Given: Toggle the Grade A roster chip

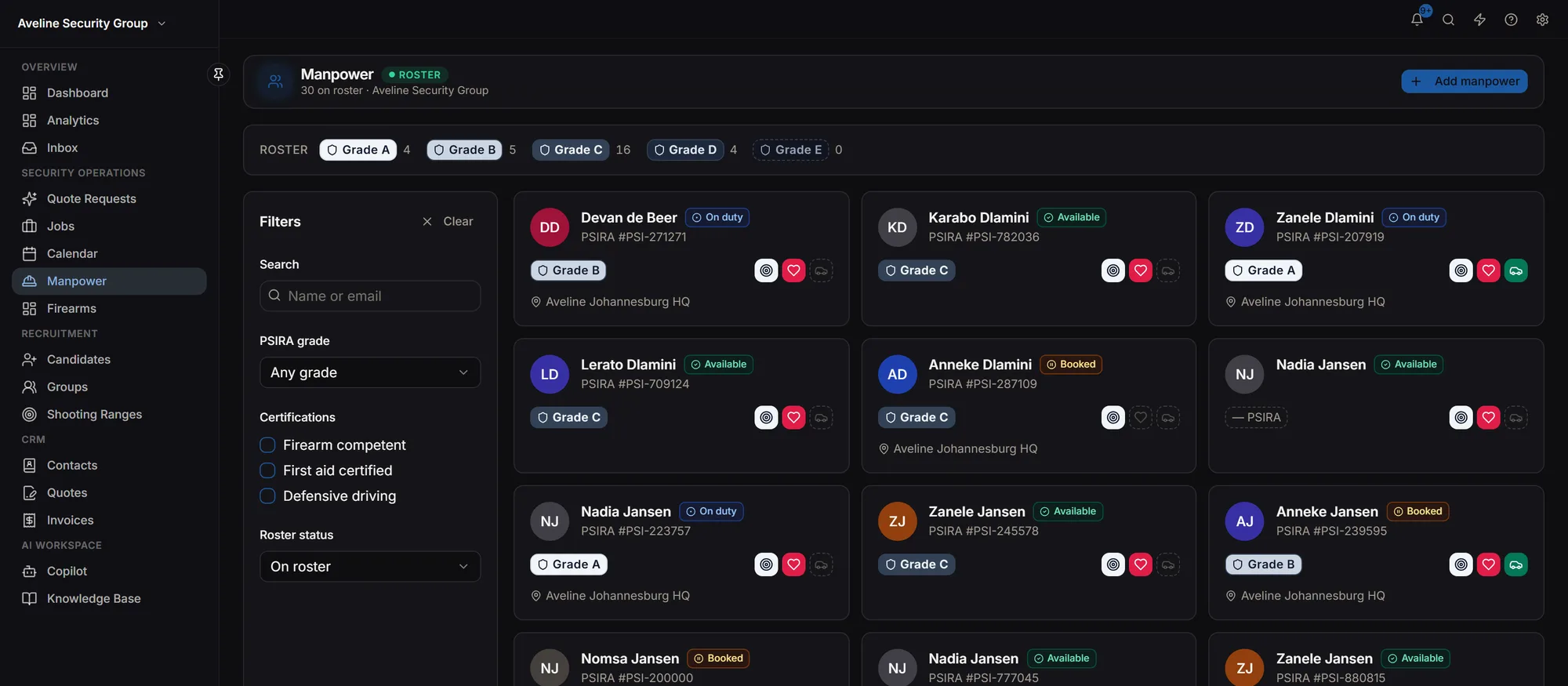Looking at the screenshot, I should click(x=358, y=150).
